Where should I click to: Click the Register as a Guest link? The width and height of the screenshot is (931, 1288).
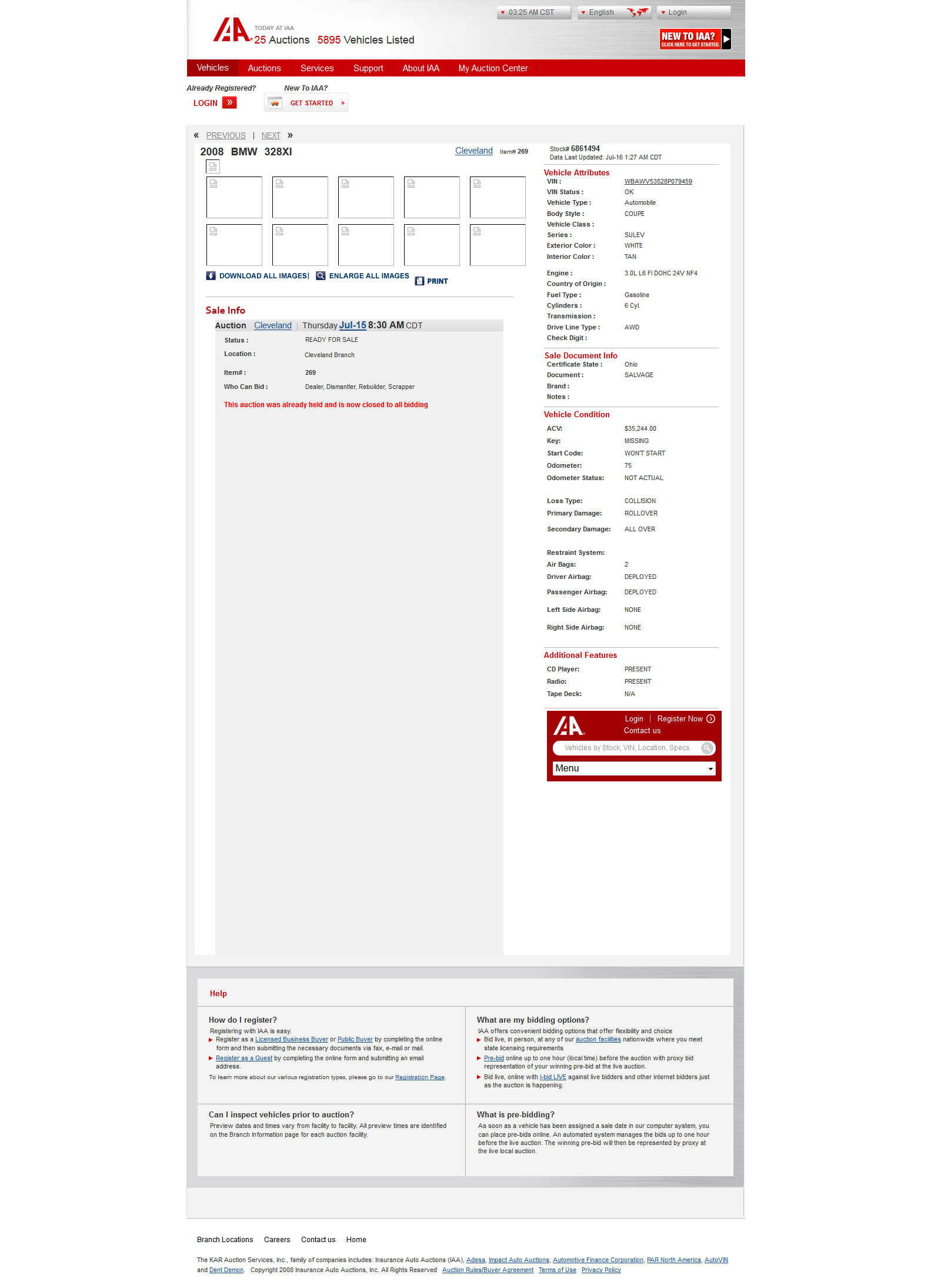click(x=244, y=1059)
